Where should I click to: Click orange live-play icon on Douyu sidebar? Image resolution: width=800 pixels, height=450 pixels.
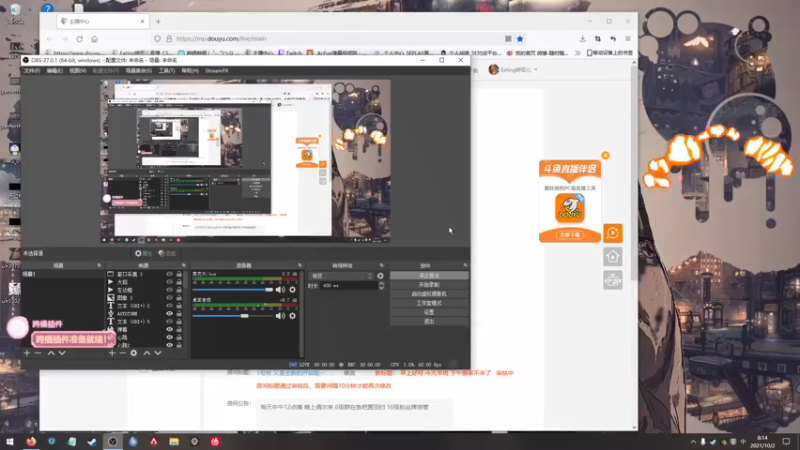(x=613, y=233)
